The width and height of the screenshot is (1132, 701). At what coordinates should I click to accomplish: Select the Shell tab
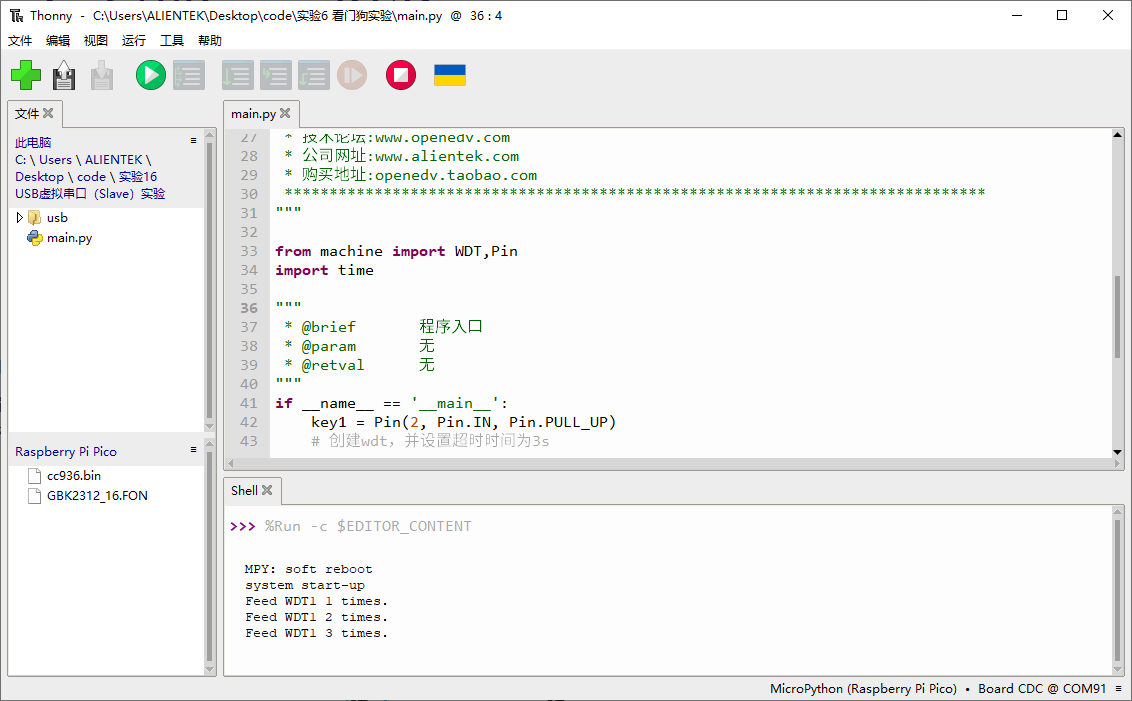click(244, 490)
